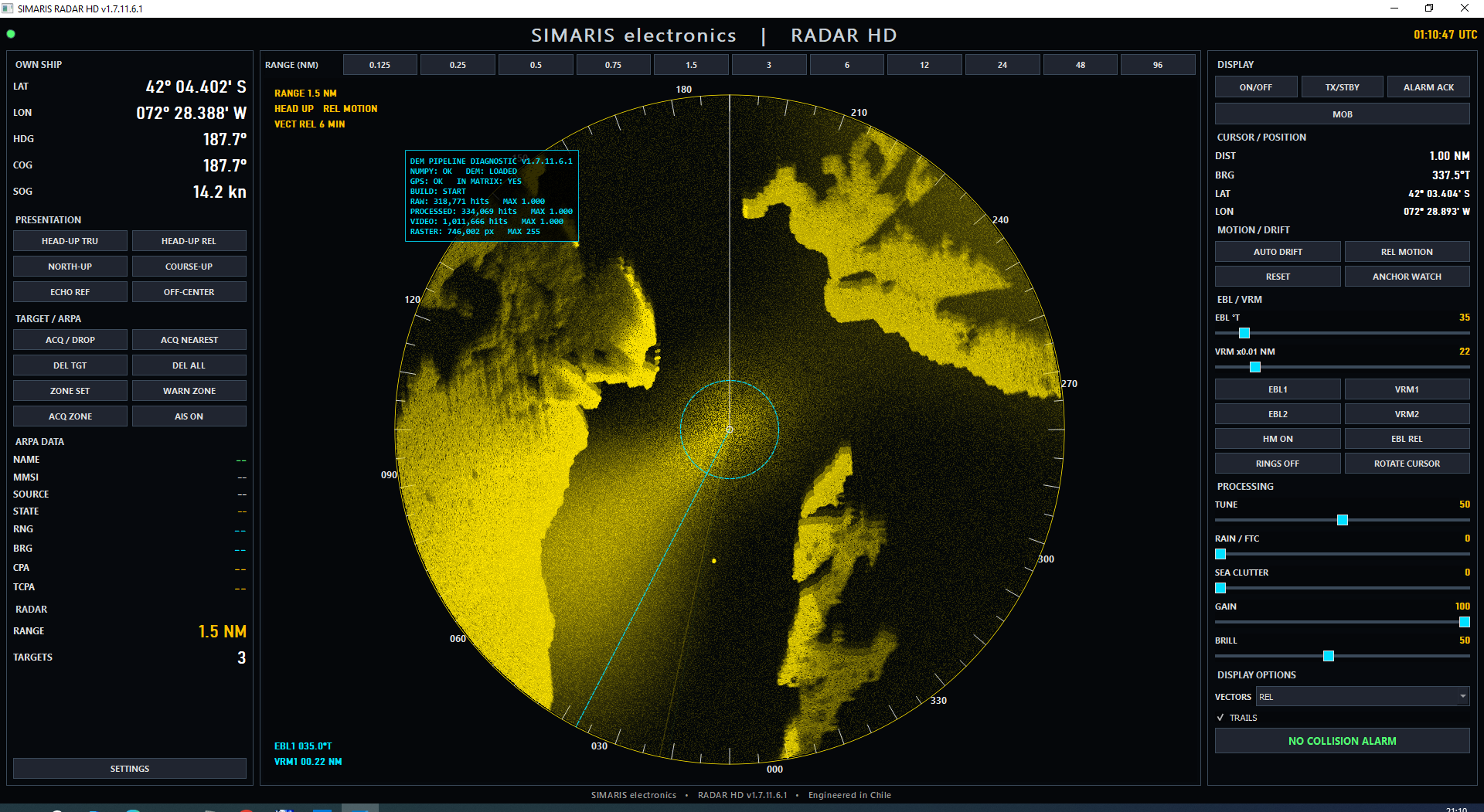Open SETTINGS
The image size is (1484, 812).
tap(129, 769)
